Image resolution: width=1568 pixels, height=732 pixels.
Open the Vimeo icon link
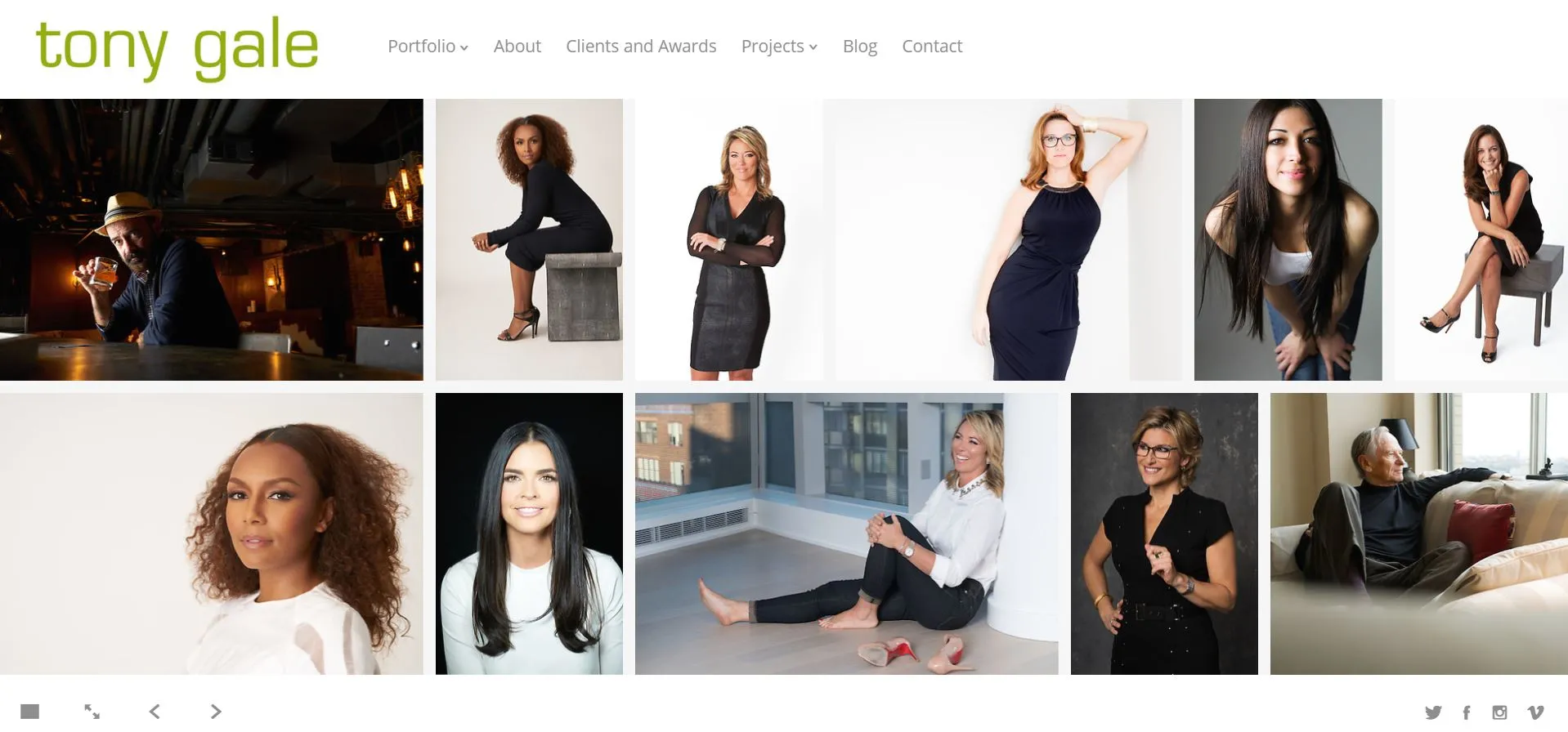(1535, 712)
